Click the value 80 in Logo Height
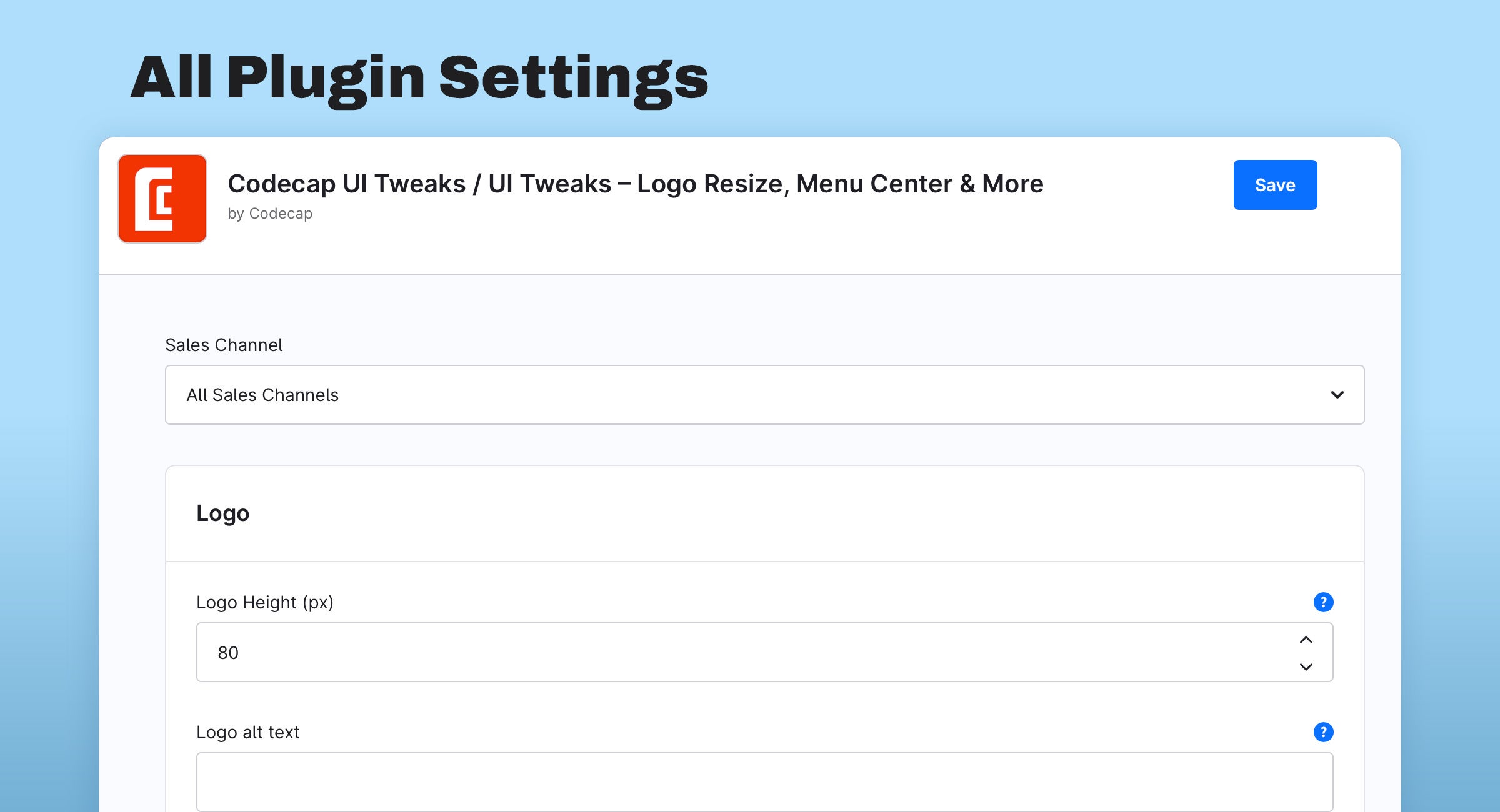The width and height of the screenshot is (1500, 812). click(228, 653)
